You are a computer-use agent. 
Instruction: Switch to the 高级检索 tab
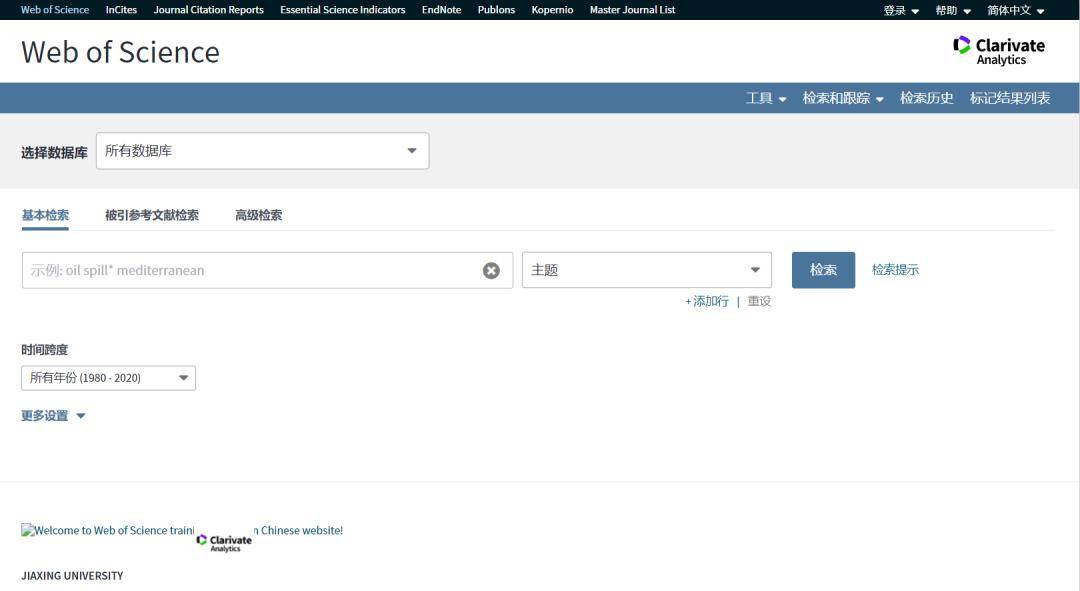tap(258, 215)
